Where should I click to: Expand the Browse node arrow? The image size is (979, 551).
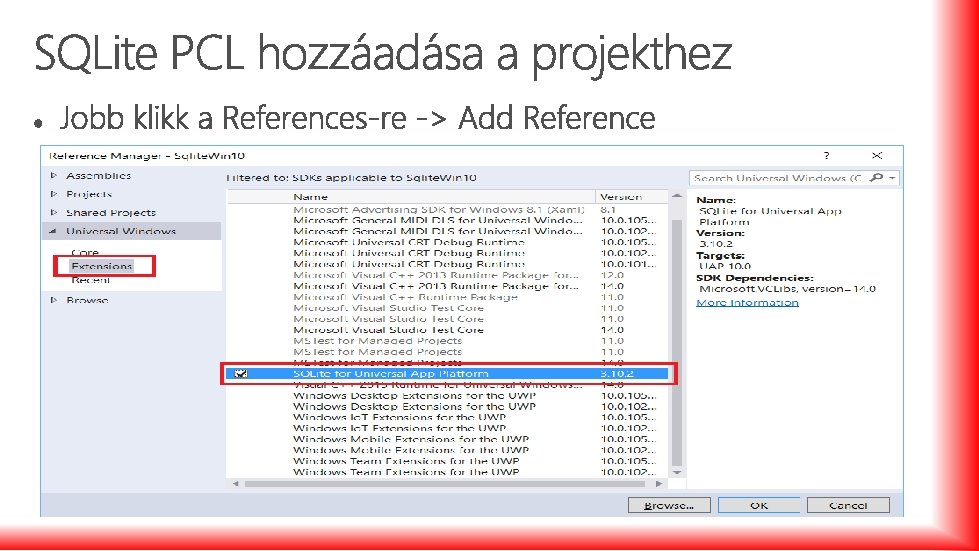pos(54,300)
